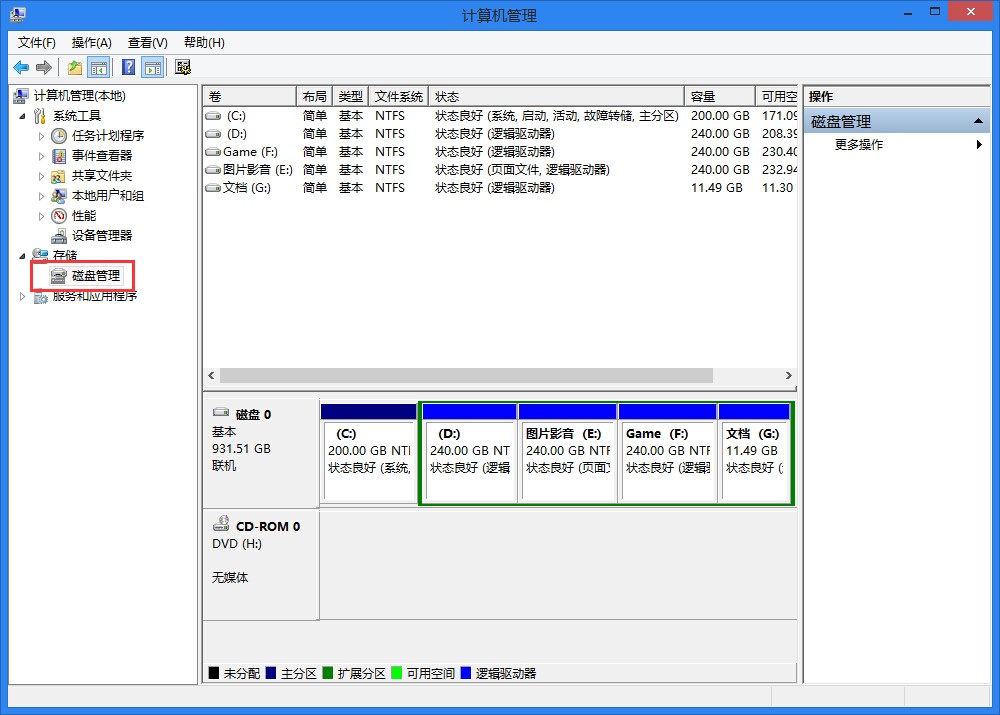Click the 事件查看器 tree icon
Screen dimensions: 1000x715
pyautogui.click(x=59, y=156)
